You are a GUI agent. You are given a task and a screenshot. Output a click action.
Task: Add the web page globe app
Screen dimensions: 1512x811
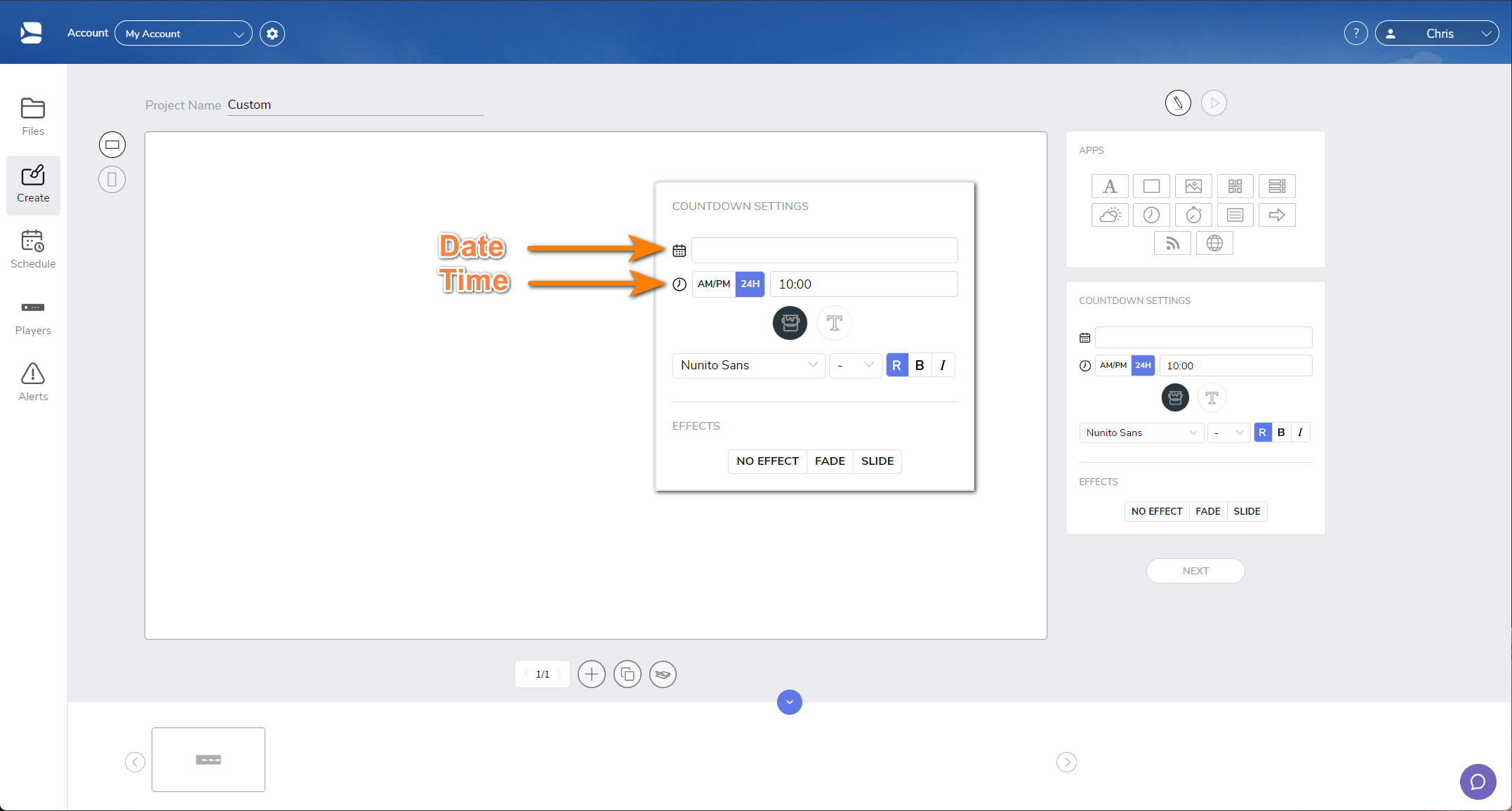[x=1215, y=244]
